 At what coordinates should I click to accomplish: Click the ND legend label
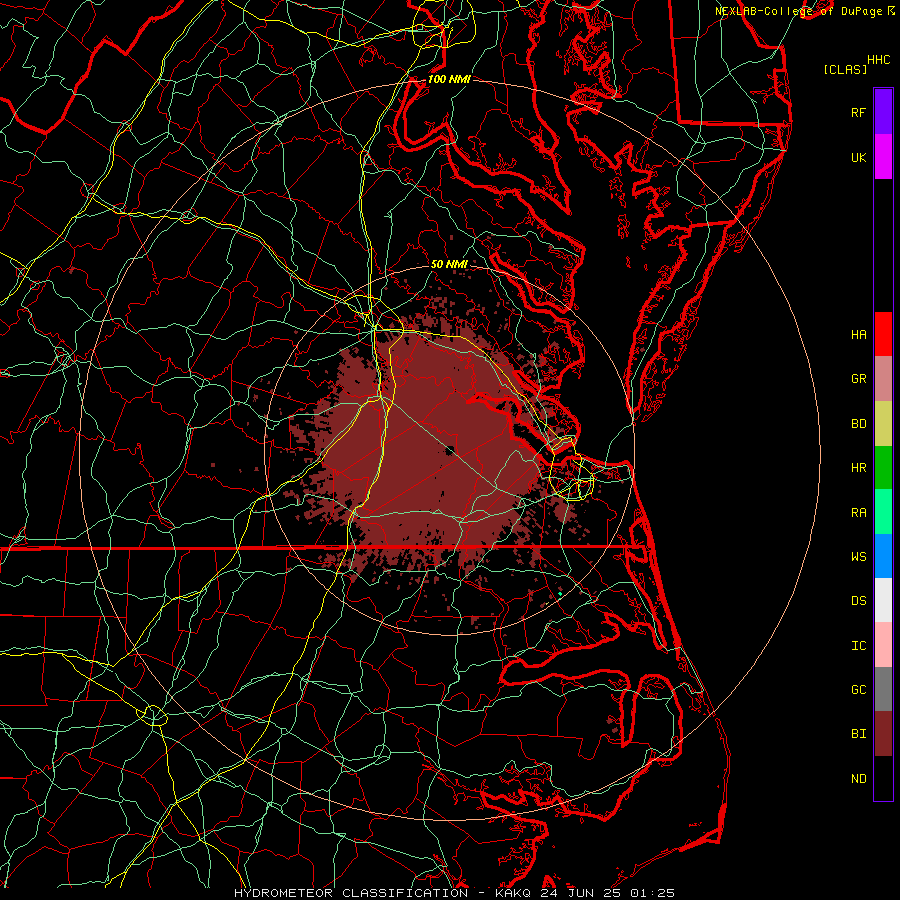pos(858,779)
